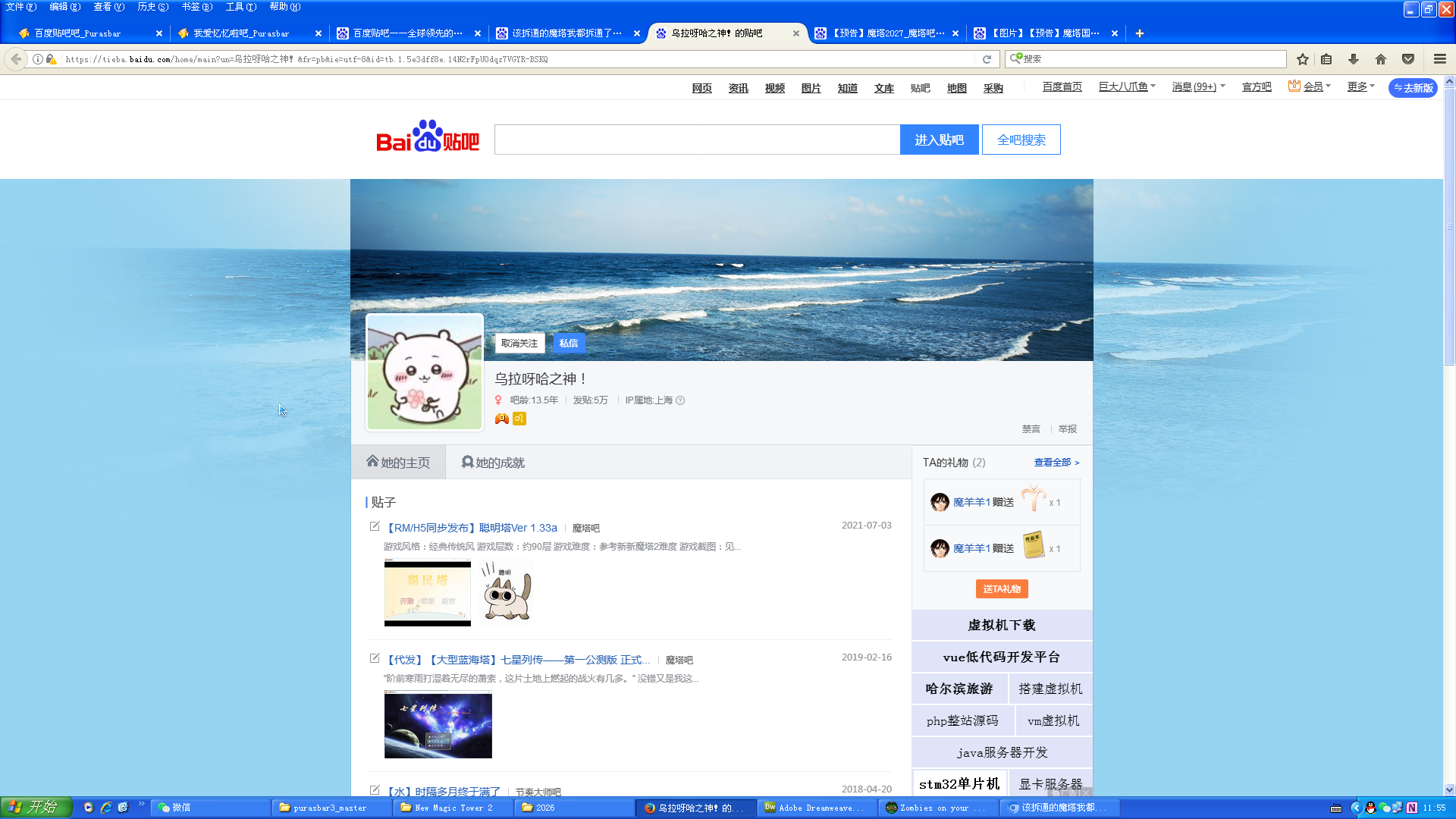Open the downloads arrow icon
The height and width of the screenshot is (819, 1456).
pos(1354,59)
